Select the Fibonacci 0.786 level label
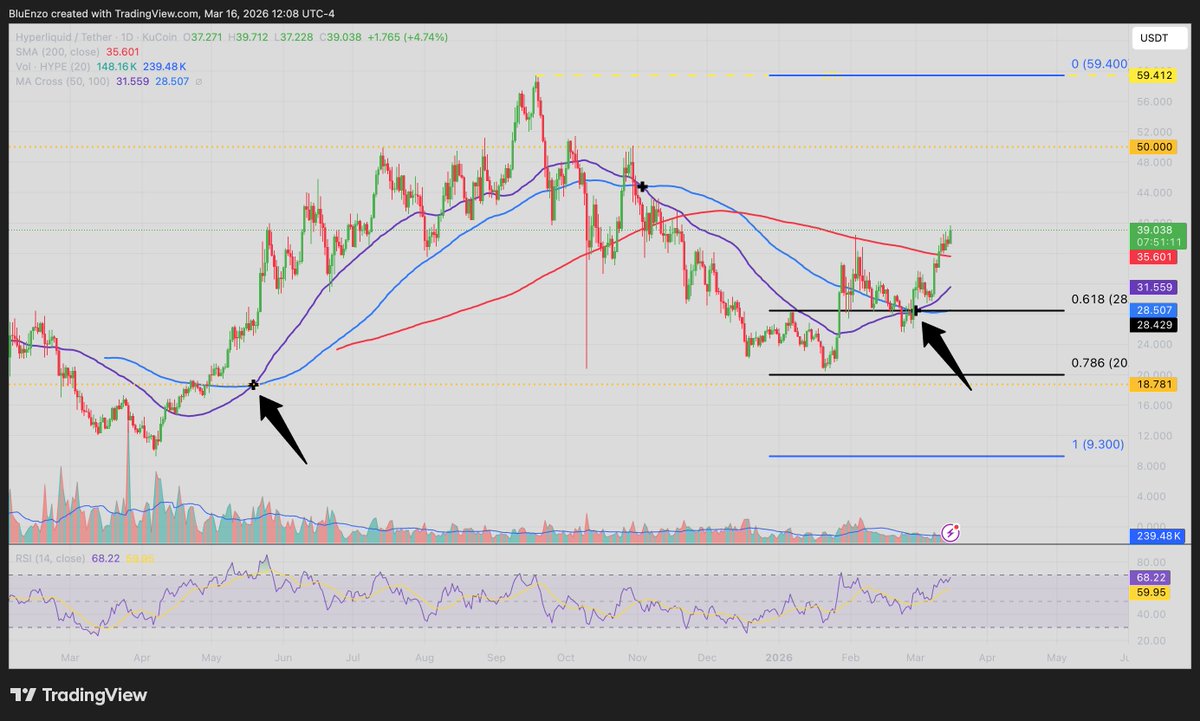 (1097, 363)
